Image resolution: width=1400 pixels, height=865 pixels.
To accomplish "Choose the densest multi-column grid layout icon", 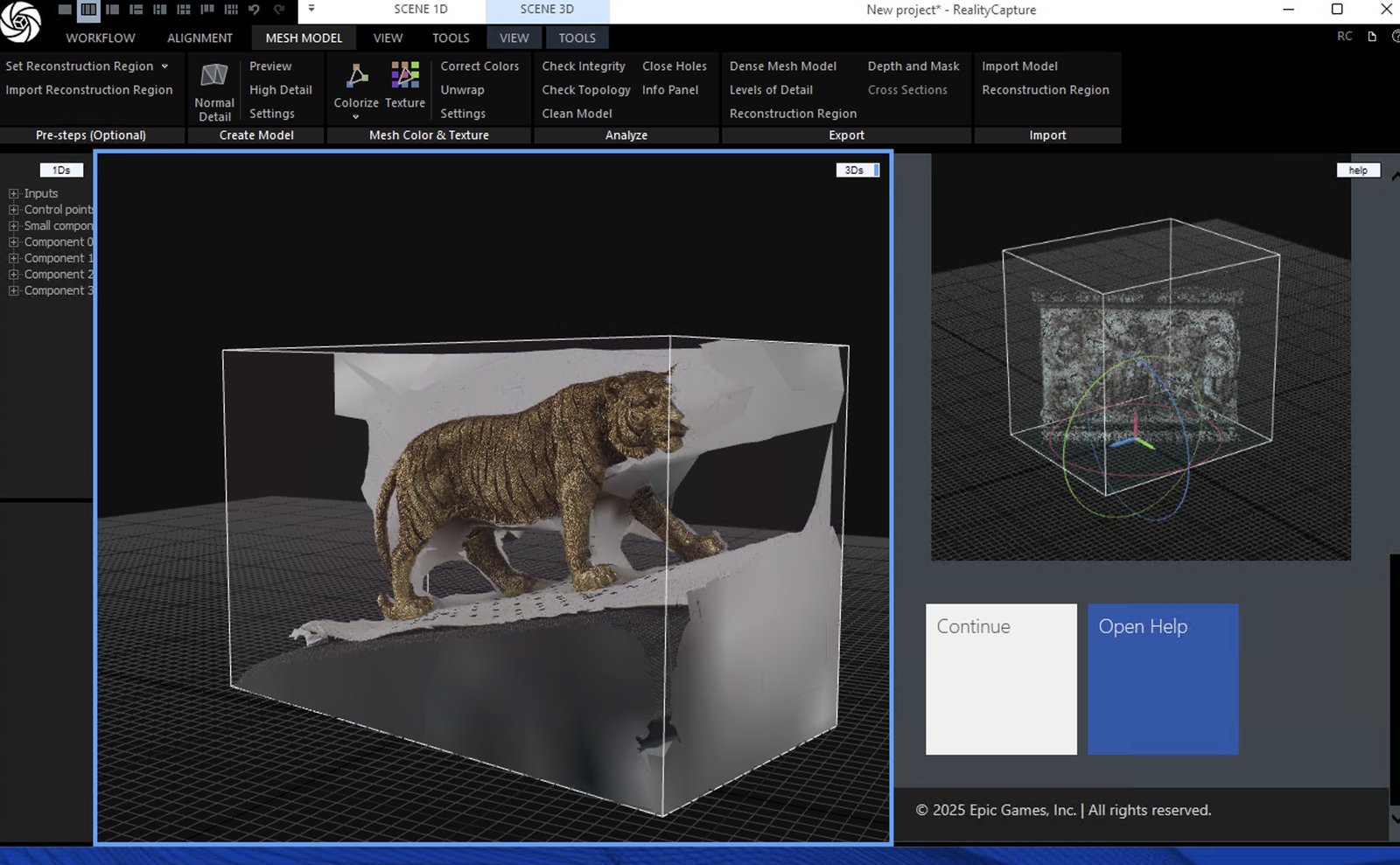I will point(231,10).
